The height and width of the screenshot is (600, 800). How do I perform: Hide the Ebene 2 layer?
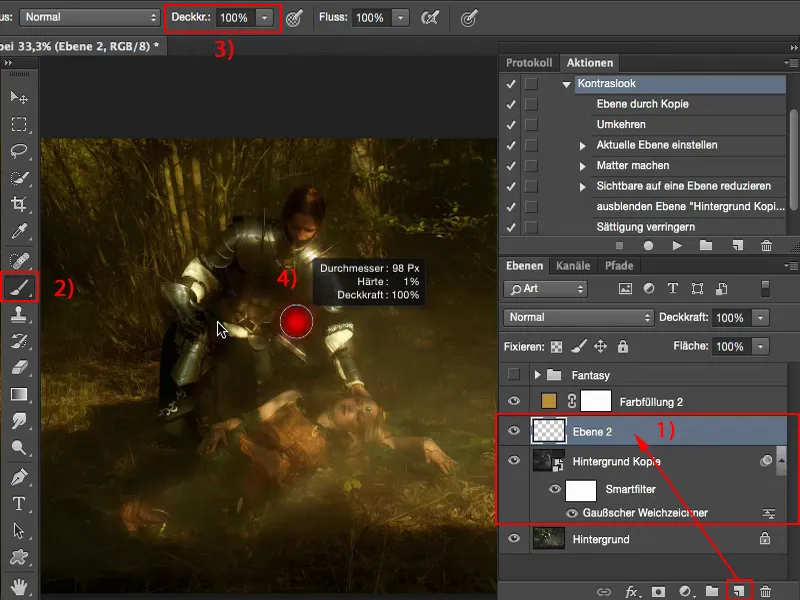514,431
